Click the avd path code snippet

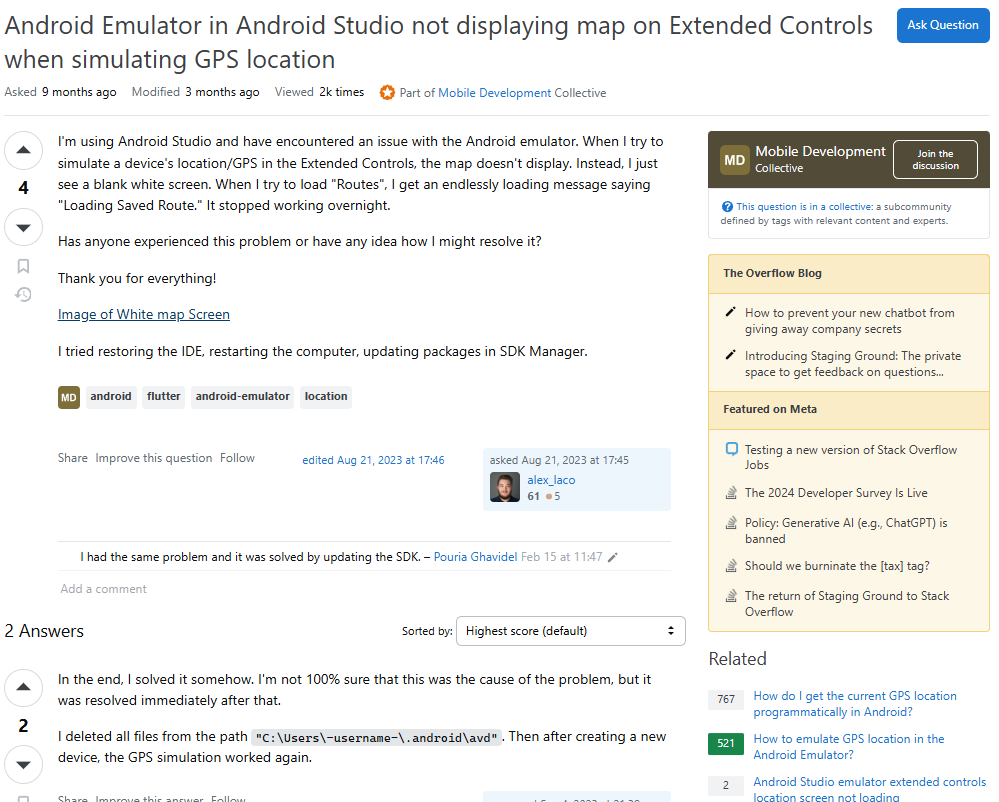(377, 738)
